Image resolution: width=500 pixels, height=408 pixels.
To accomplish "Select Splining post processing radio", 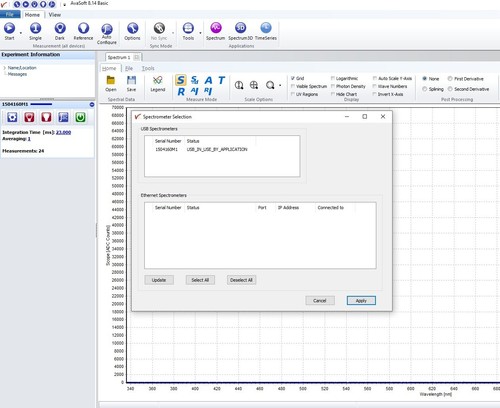I will pyautogui.click(x=425, y=89).
